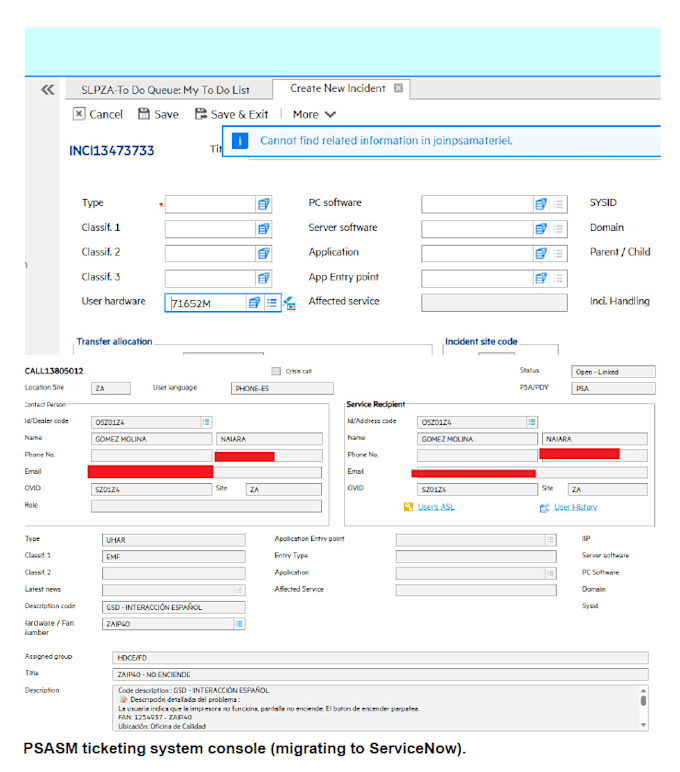
Task: Open list icon for Application field
Action: pyautogui.click(x=558, y=253)
